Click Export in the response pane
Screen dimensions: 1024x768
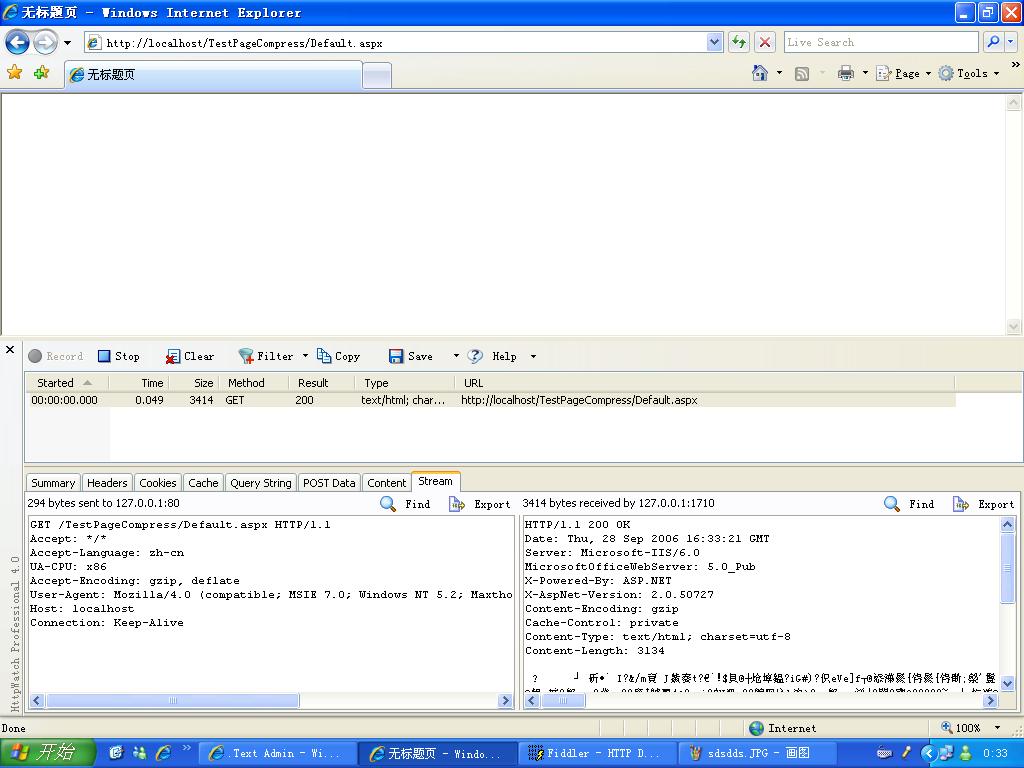point(984,504)
